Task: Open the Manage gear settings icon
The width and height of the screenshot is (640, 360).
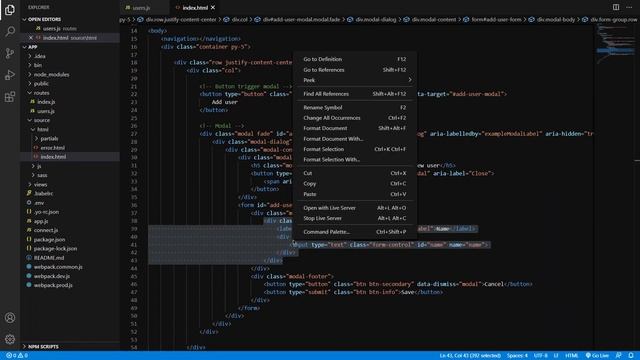Action: [x=10, y=339]
